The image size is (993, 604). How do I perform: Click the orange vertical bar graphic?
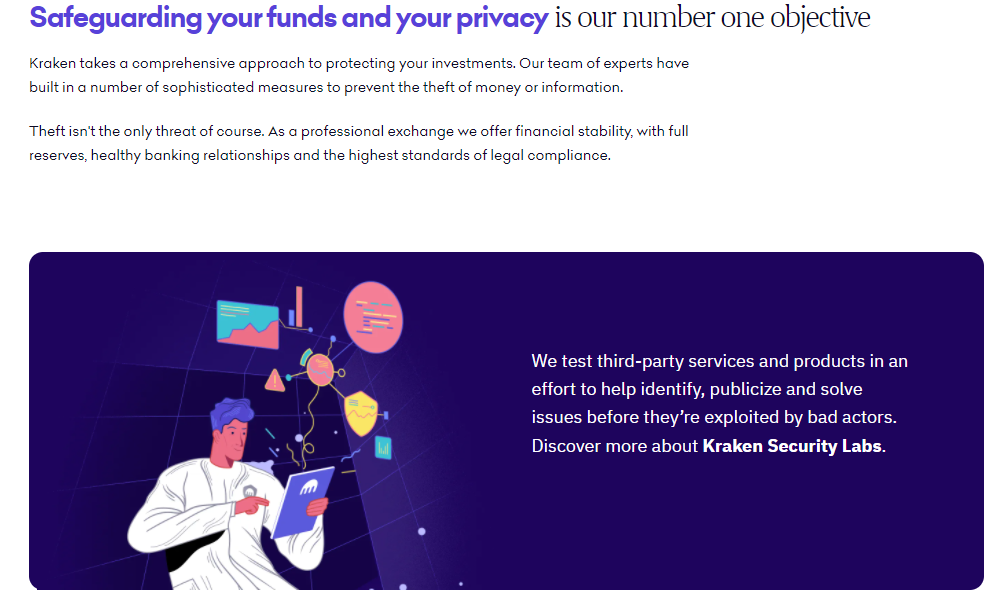(x=299, y=306)
